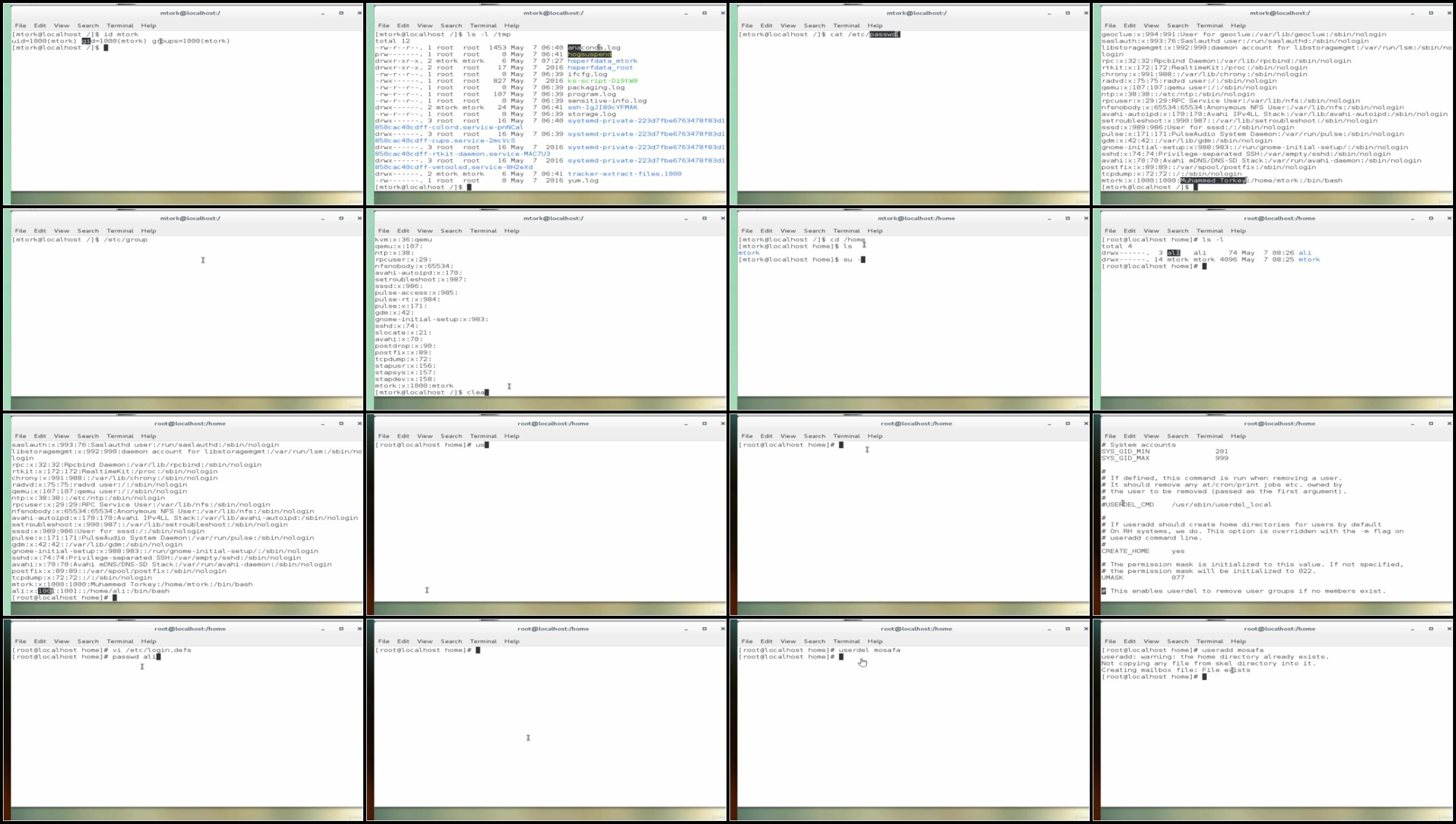Click 'sensitive-info.log' file name
Image resolution: width=1456 pixels, height=824 pixels.
coord(607,101)
